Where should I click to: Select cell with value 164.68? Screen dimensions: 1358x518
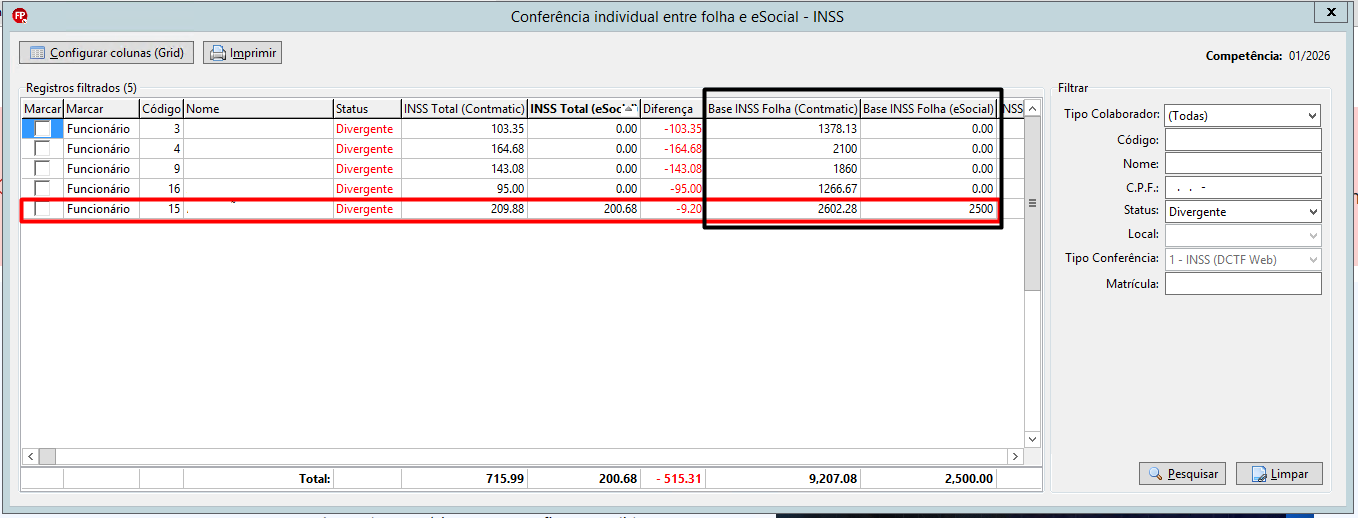click(x=464, y=149)
